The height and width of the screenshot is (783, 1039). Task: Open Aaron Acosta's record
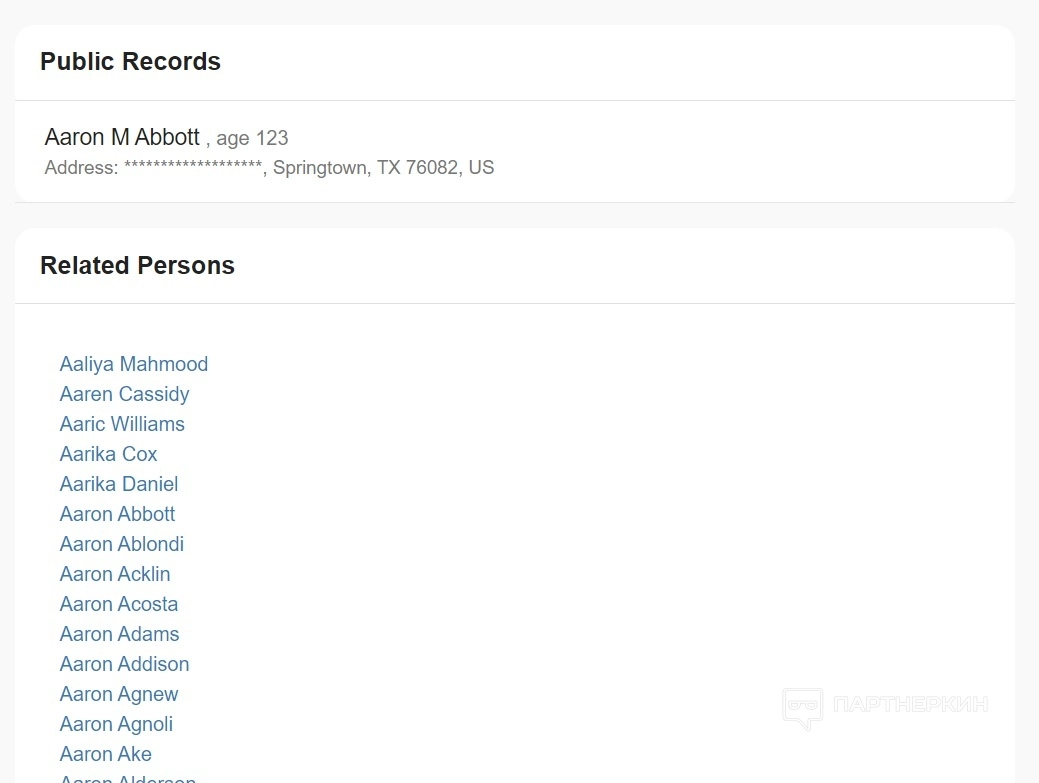point(118,604)
